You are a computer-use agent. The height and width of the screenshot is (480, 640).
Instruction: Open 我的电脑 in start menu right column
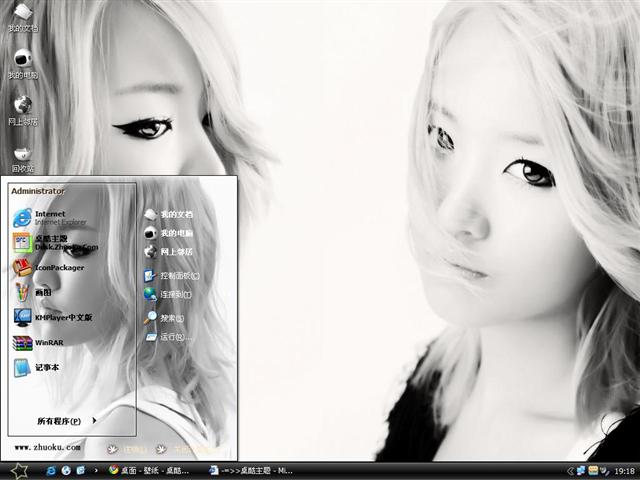point(169,233)
